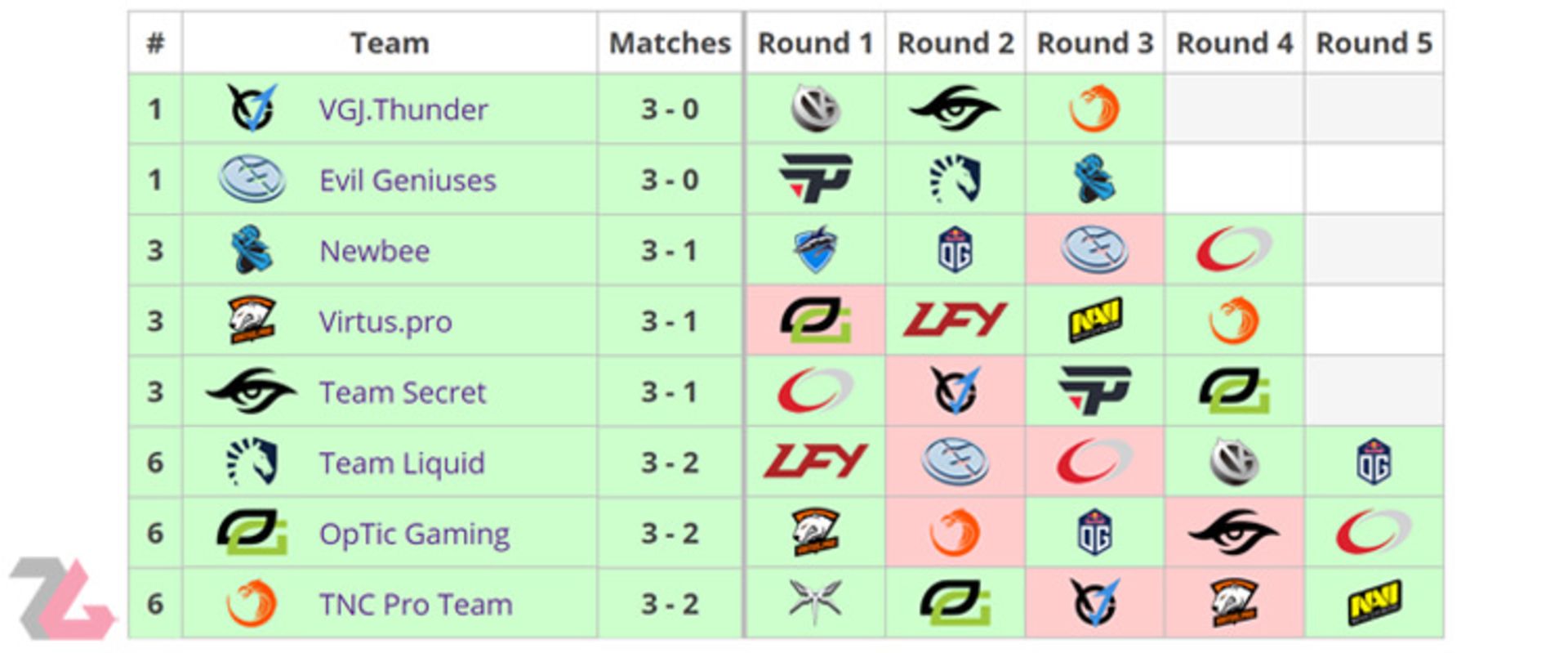Image resolution: width=1568 pixels, height=653 pixels.
Task: Click Team Secret's eye logo in Team column
Action: [x=252, y=391]
